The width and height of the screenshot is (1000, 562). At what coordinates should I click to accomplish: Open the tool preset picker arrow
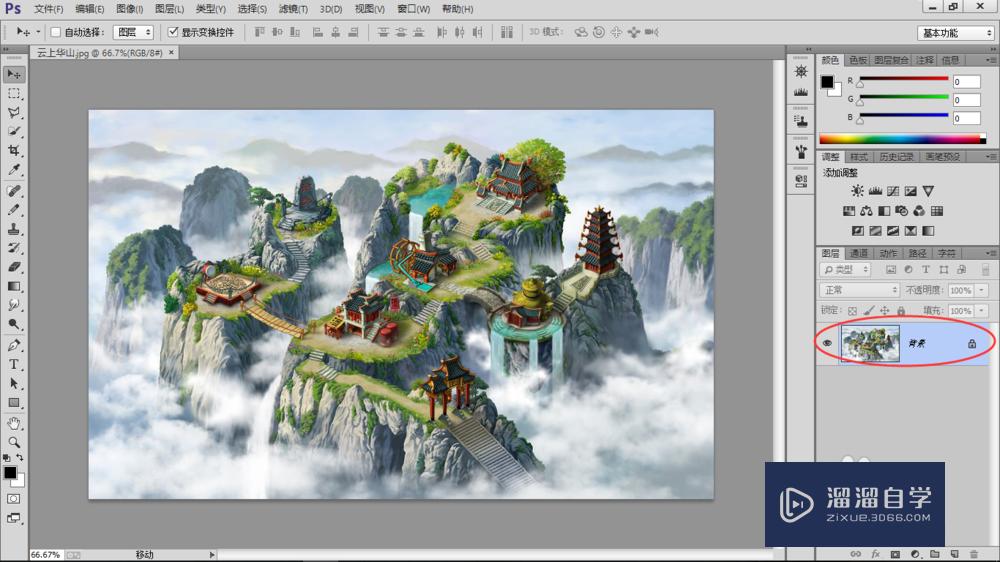coord(38,32)
